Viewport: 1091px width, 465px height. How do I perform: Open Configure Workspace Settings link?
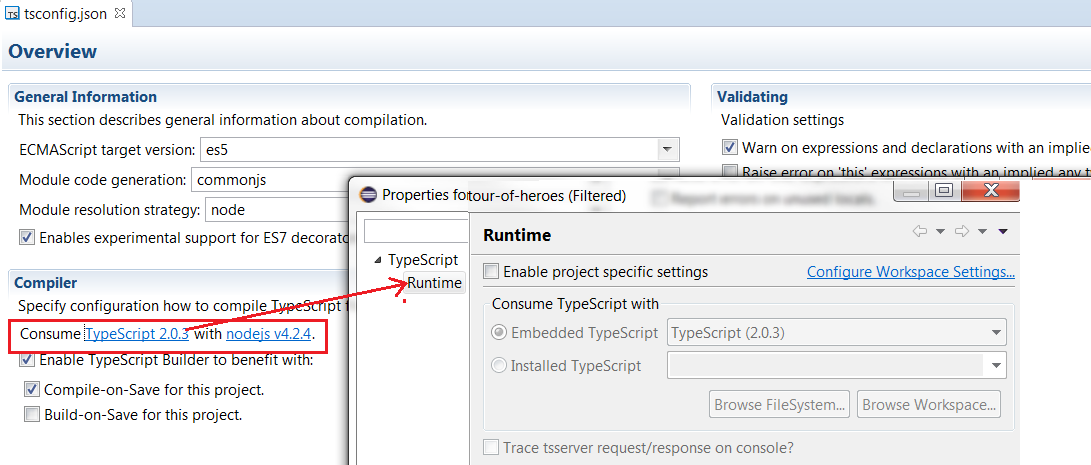tap(911, 272)
